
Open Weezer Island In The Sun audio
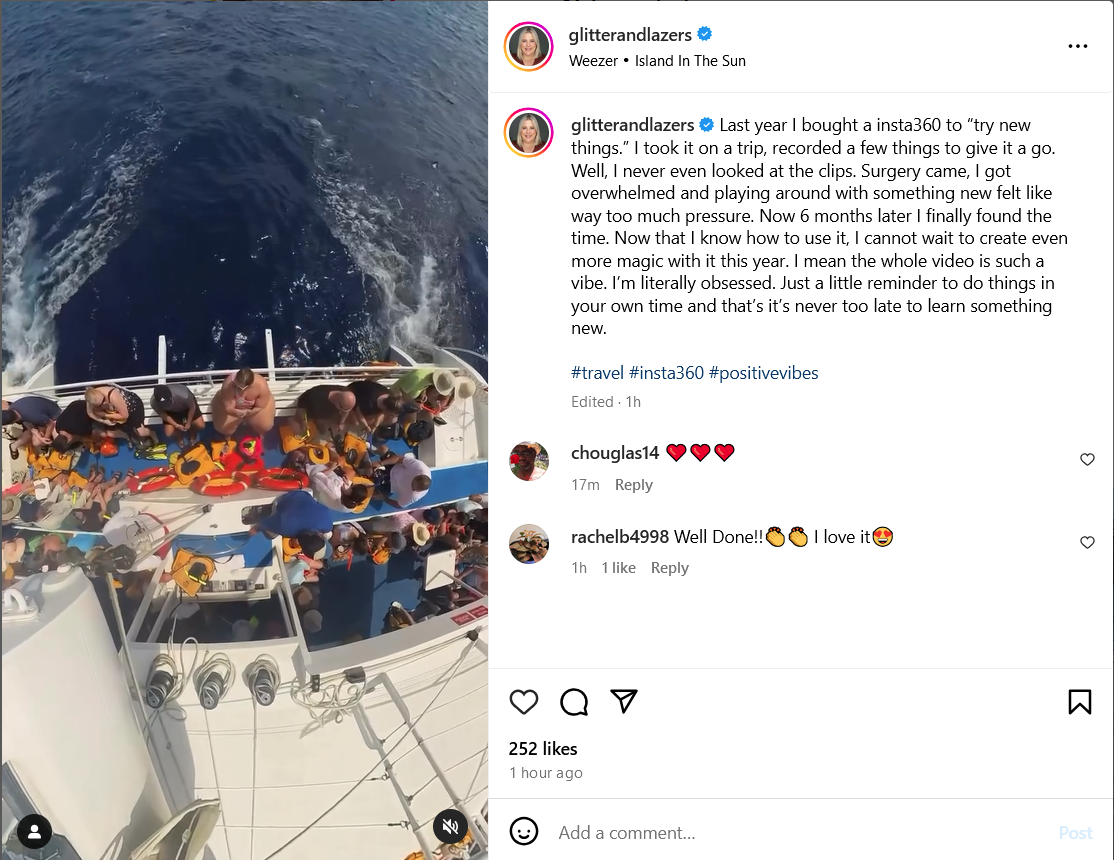tap(657, 61)
